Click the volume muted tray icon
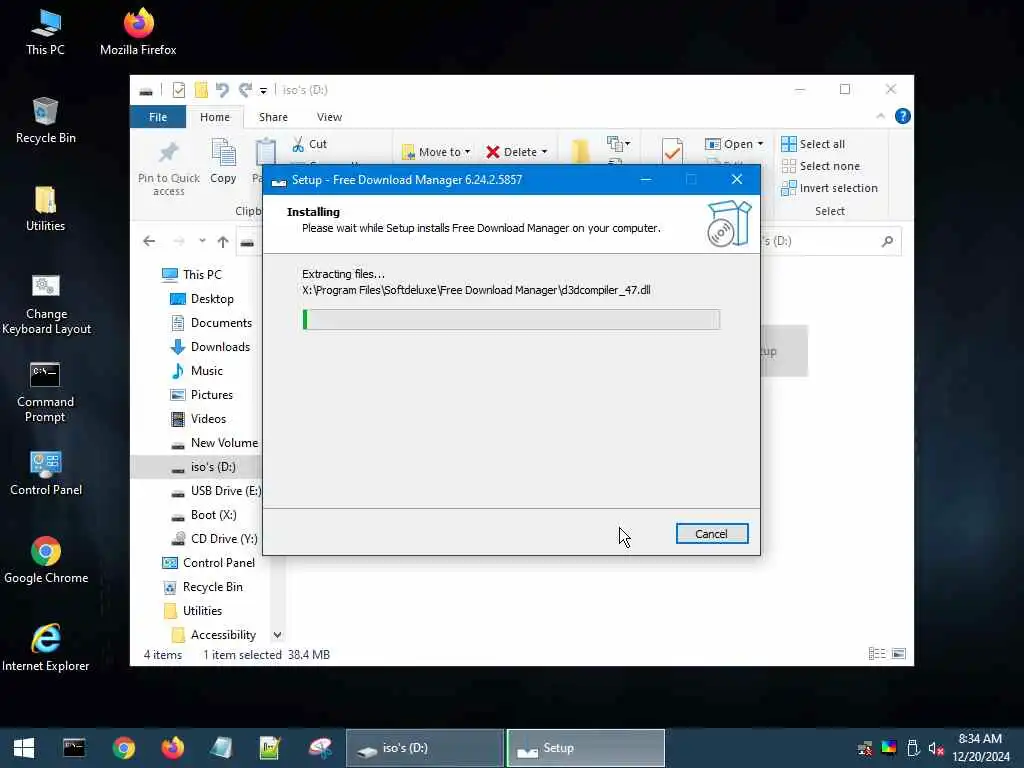 936,748
